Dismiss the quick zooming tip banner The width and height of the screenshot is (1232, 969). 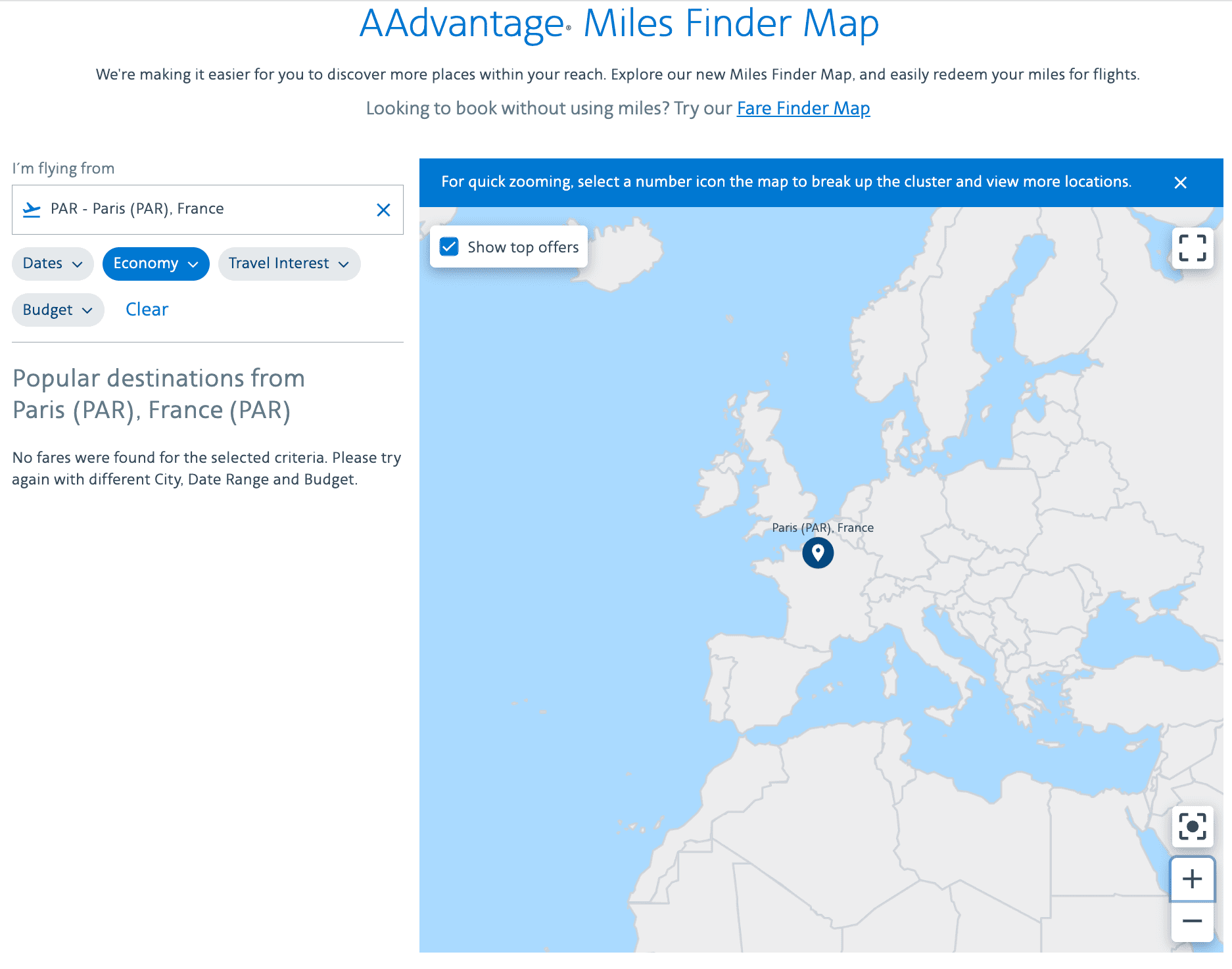coord(1181,183)
